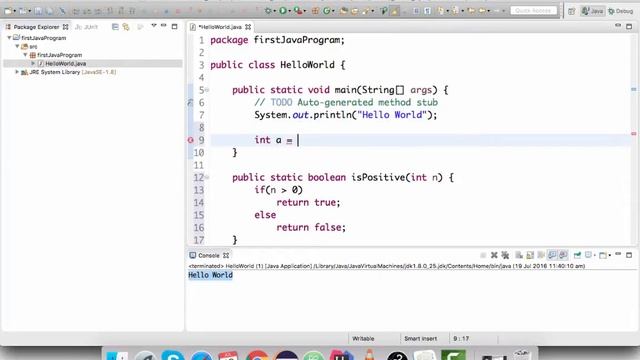Switch to the Java perspective
Image resolution: width=640 pixels, height=360 pixels.
(x=593, y=11)
